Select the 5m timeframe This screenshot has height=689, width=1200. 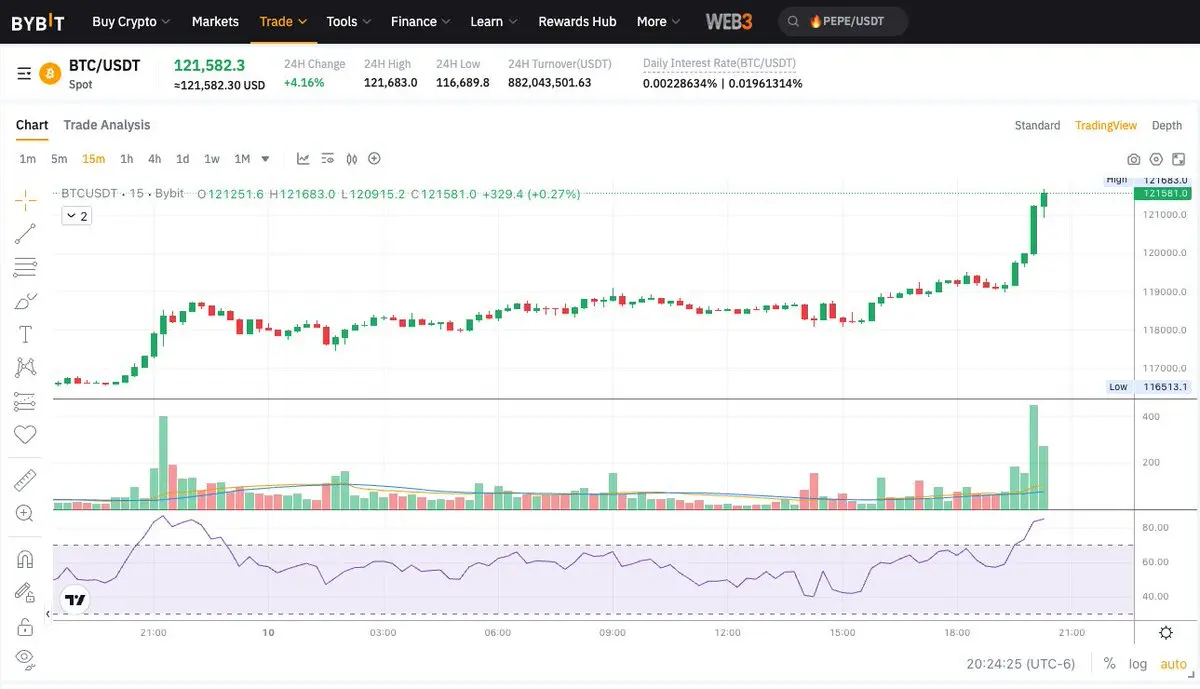59,159
